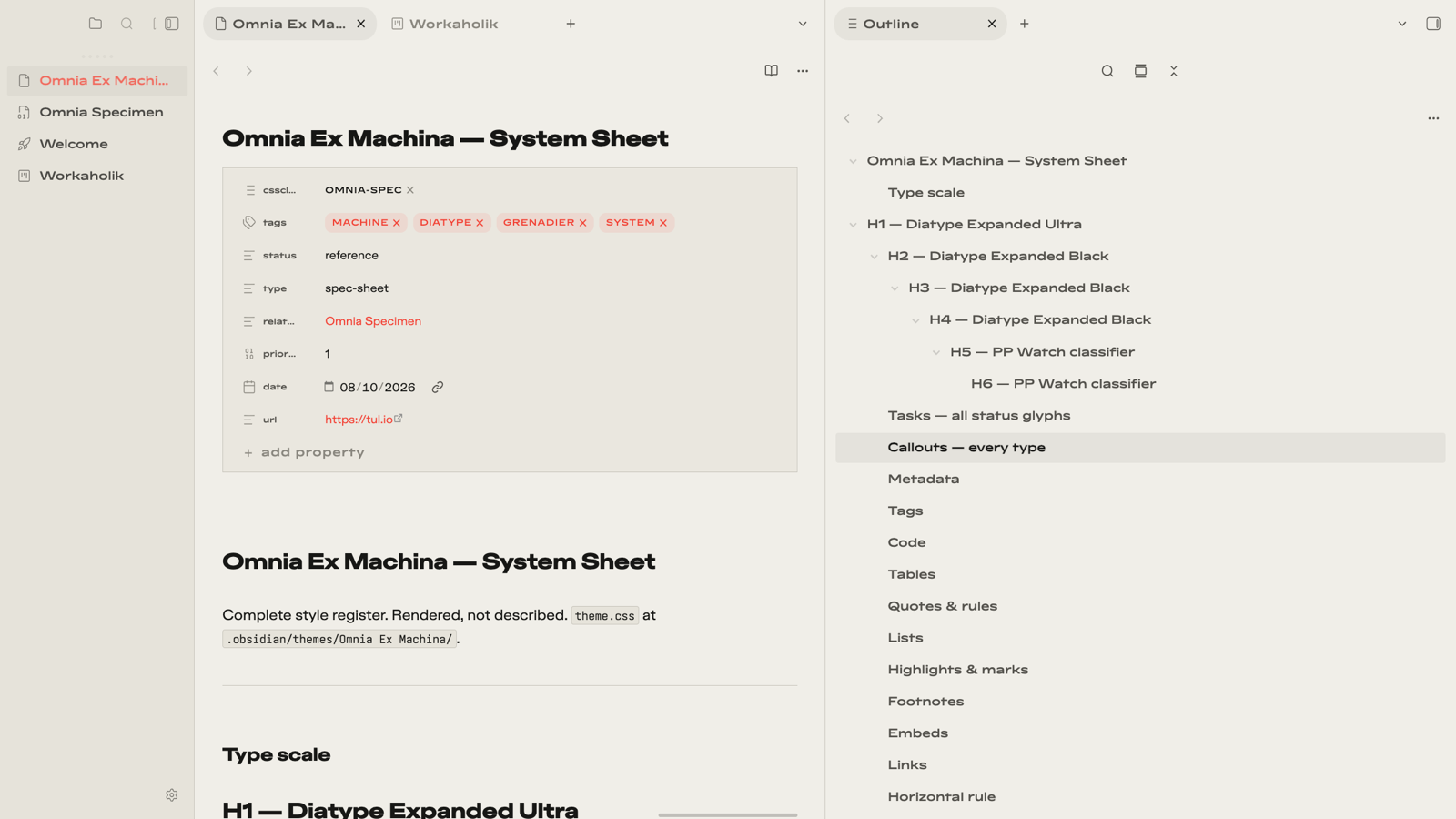Toggle the right sidebar panel
Screen dimensions: 1456x819
1433,24
